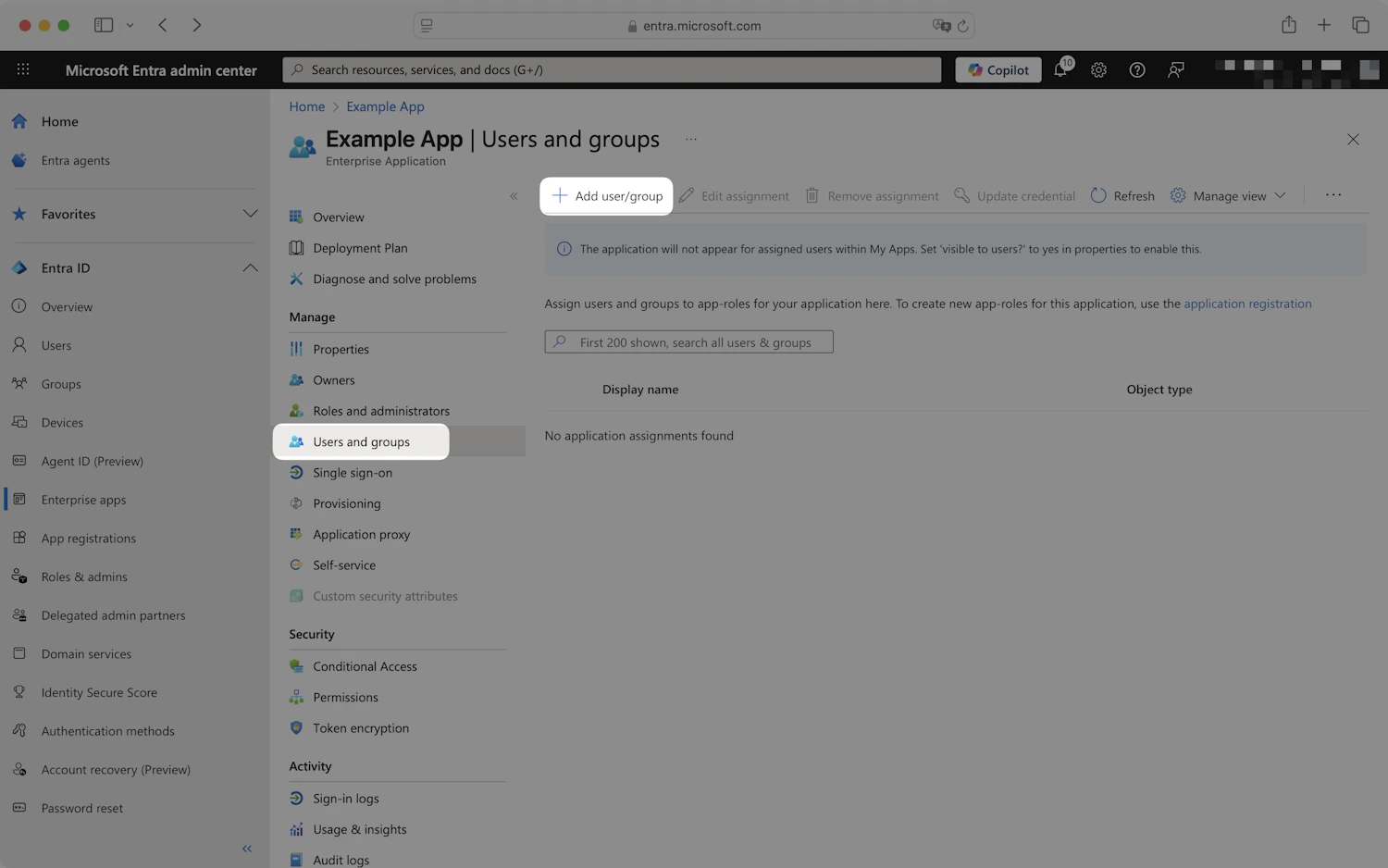This screenshot has width=1388, height=868.
Task: Go to the Example App breadcrumb
Action: point(385,106)
